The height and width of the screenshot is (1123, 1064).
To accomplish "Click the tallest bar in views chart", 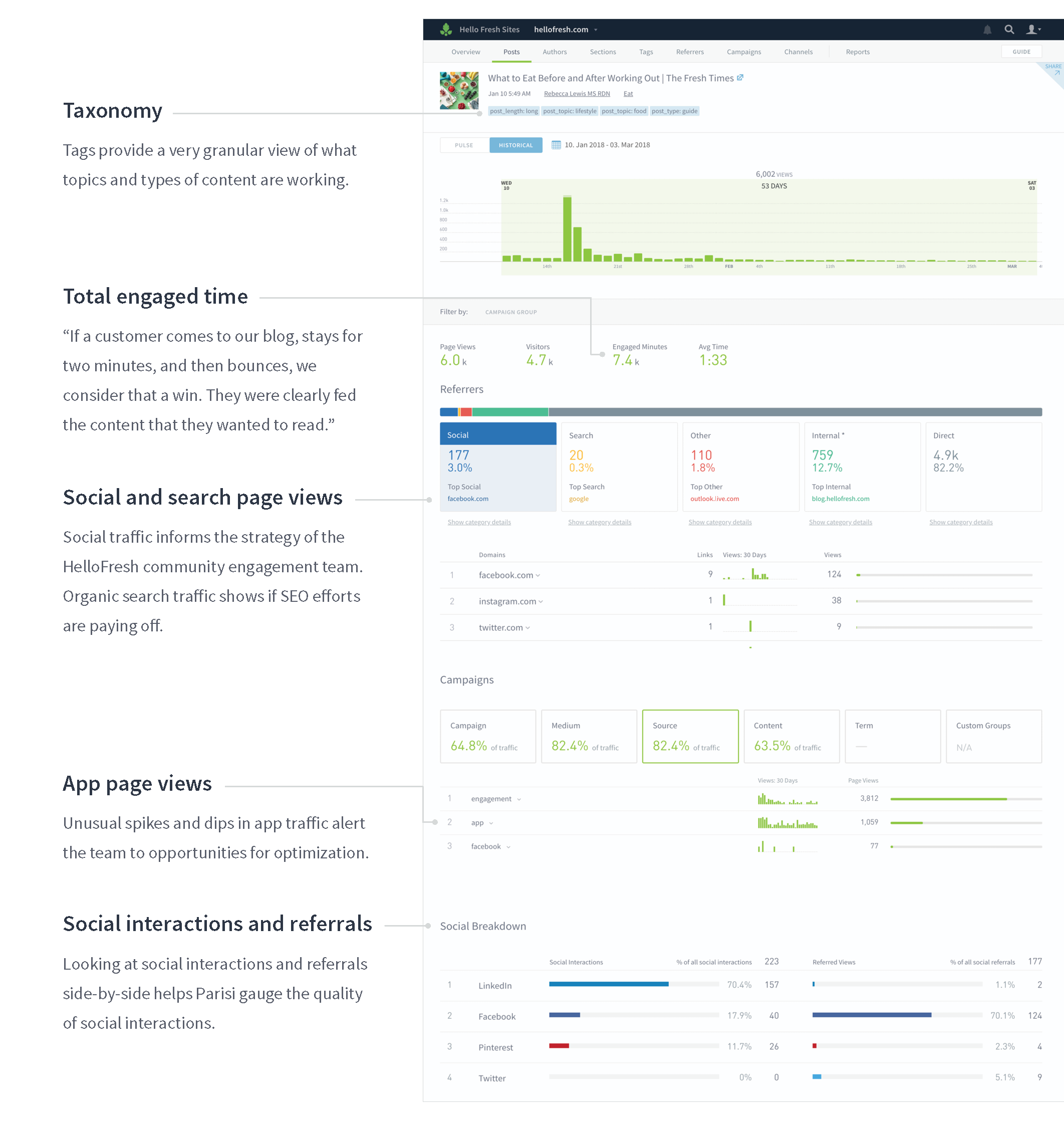I will pos(567,229).
